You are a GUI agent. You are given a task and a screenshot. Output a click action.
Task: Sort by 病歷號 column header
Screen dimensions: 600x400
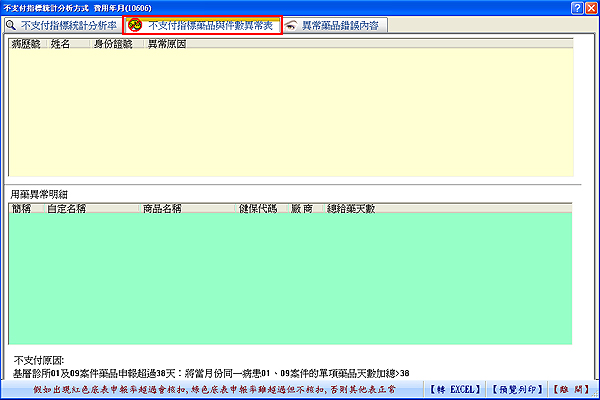[x=26, y=45]
